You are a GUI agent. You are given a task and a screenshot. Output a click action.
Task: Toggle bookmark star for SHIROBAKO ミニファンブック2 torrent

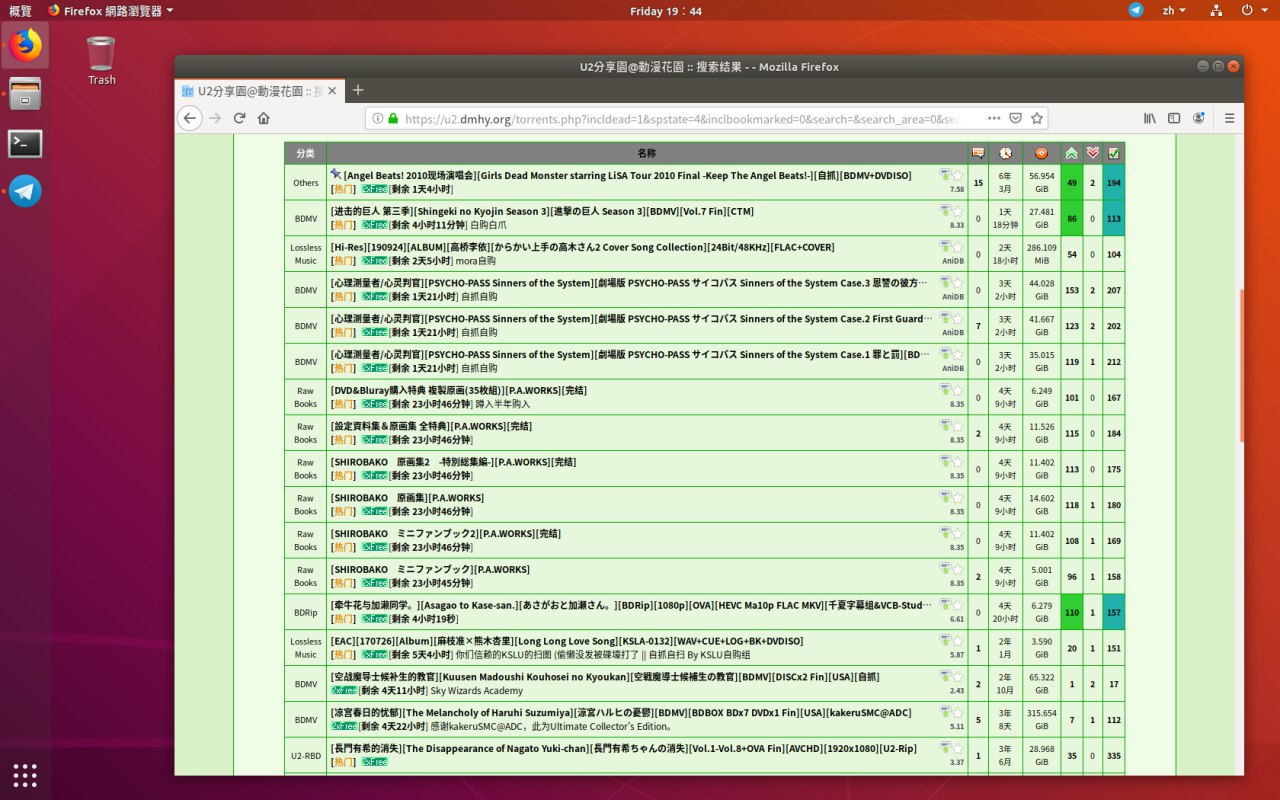(957, 533)
